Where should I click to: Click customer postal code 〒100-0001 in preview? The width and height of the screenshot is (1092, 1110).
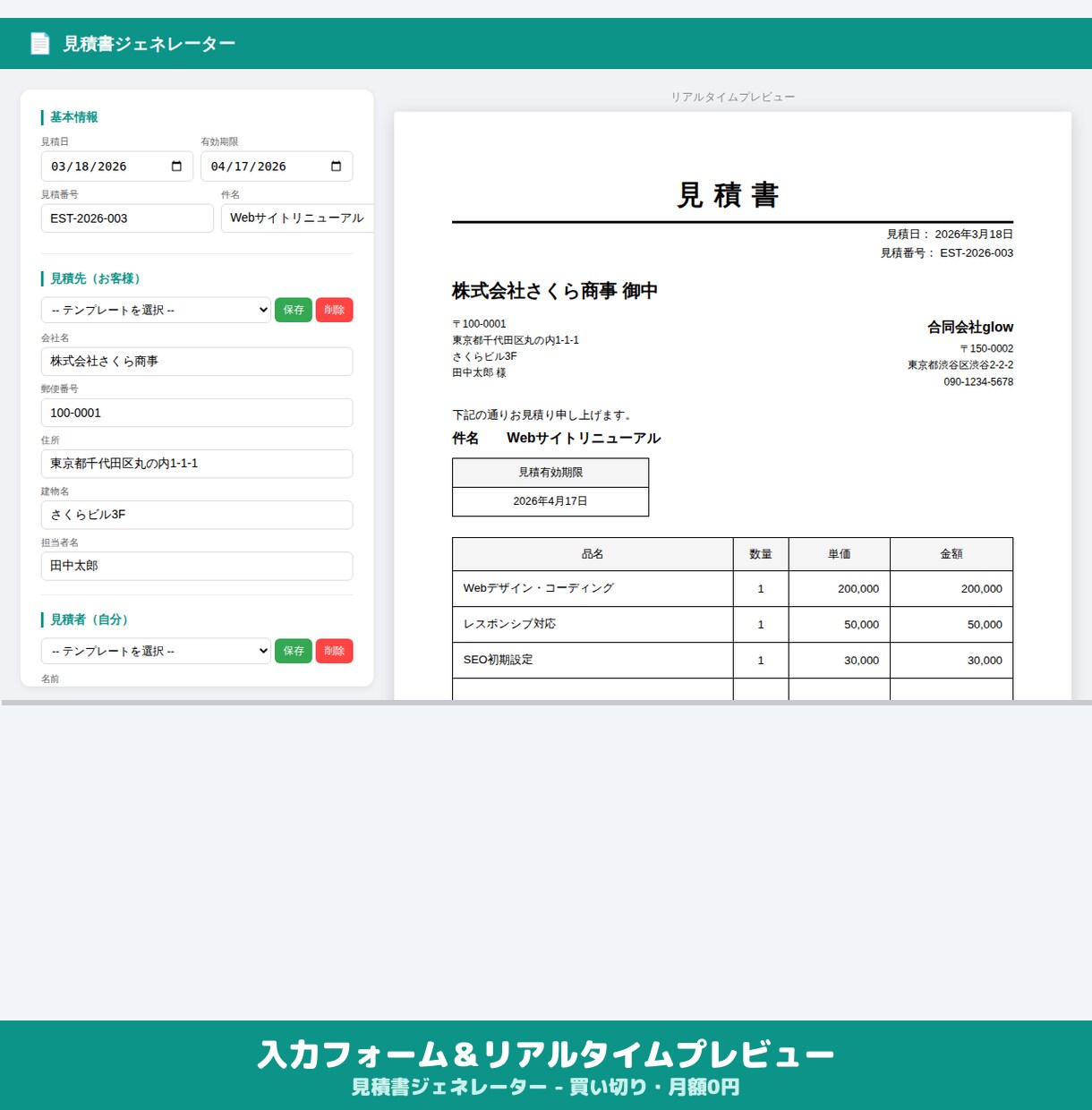(x=479, y=324)
